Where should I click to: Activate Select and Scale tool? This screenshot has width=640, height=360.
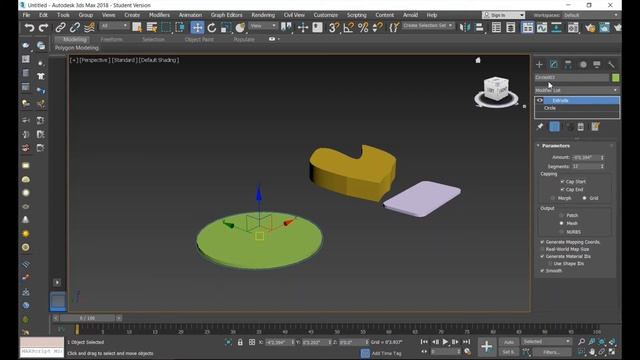pyautogui.click(x=226, y=28)
